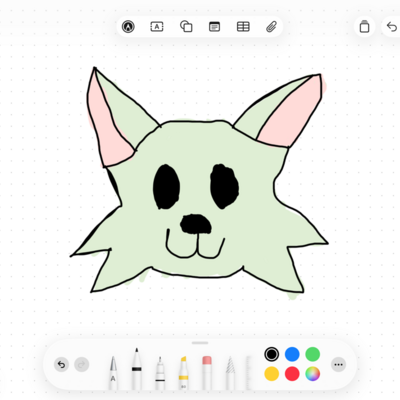Image resolution: width=400 pixels, height=400 pixels.
Task: Add a sticky note
Action: [214, 26]
